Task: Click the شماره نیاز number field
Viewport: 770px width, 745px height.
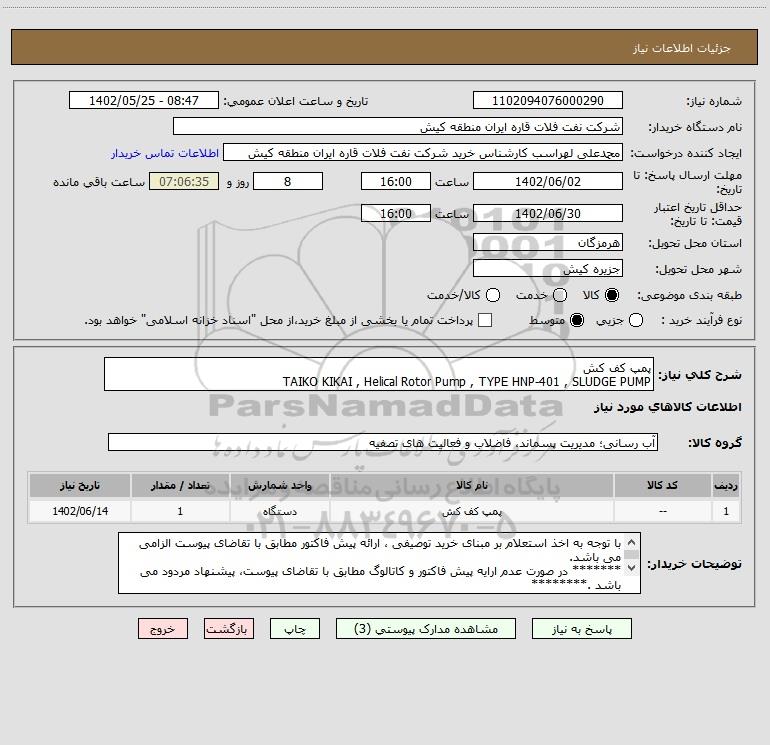Action: click(x=548, y=101)
